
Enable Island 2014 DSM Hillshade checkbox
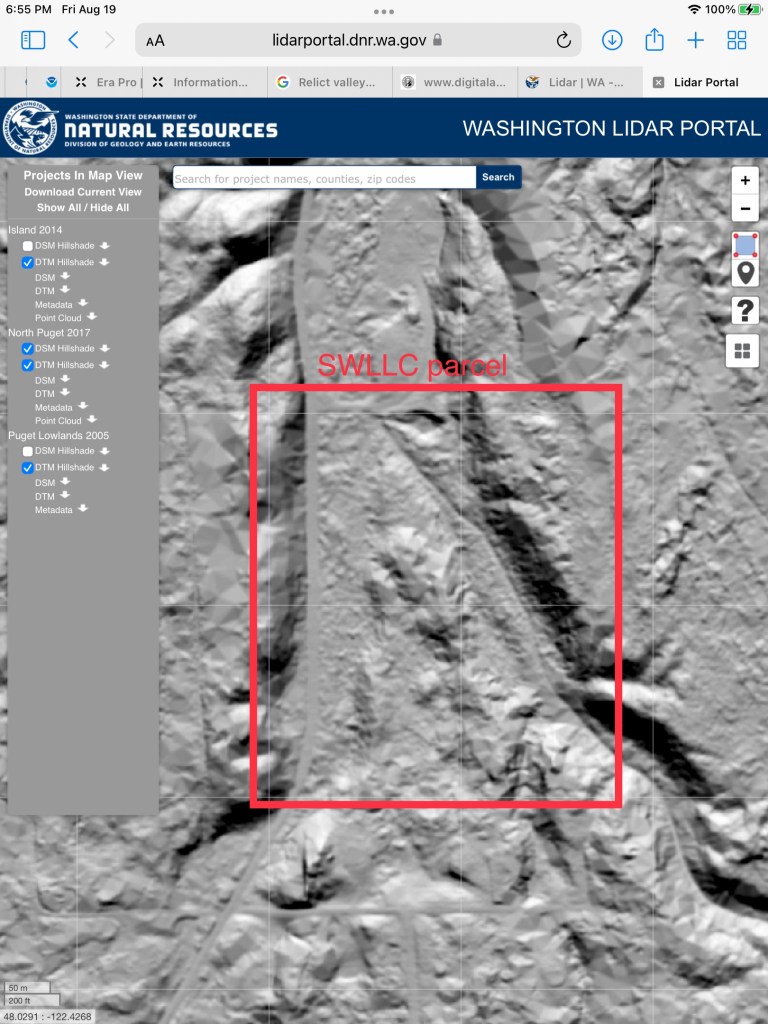28,246
